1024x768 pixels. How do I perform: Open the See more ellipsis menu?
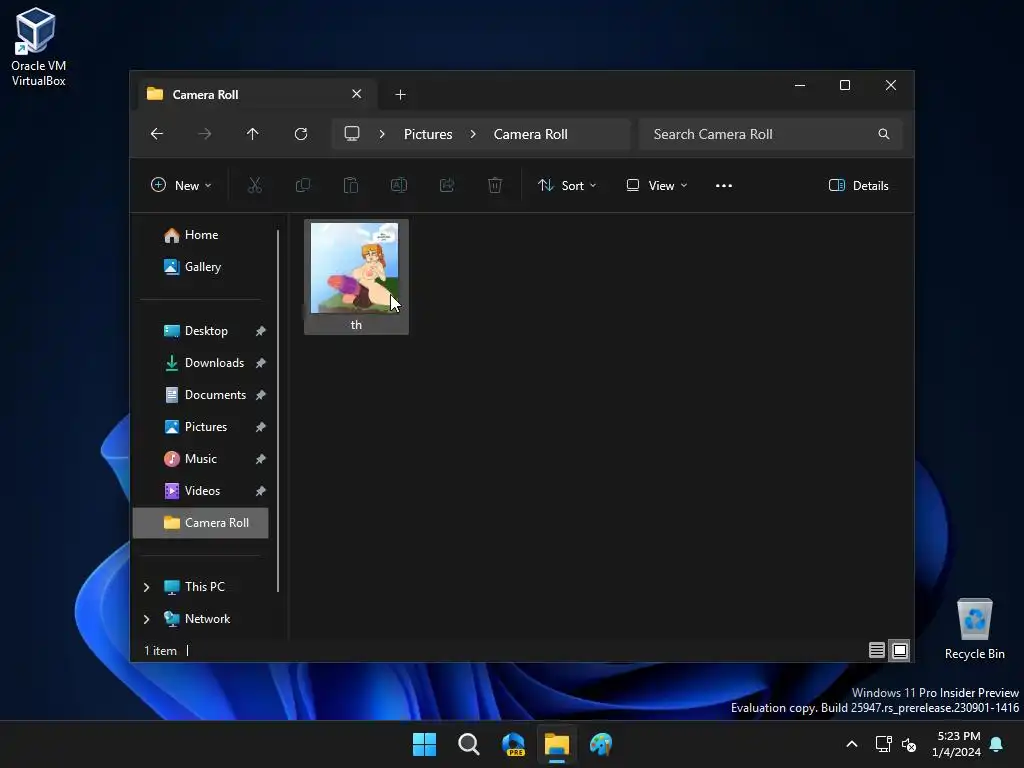(724, 185)
